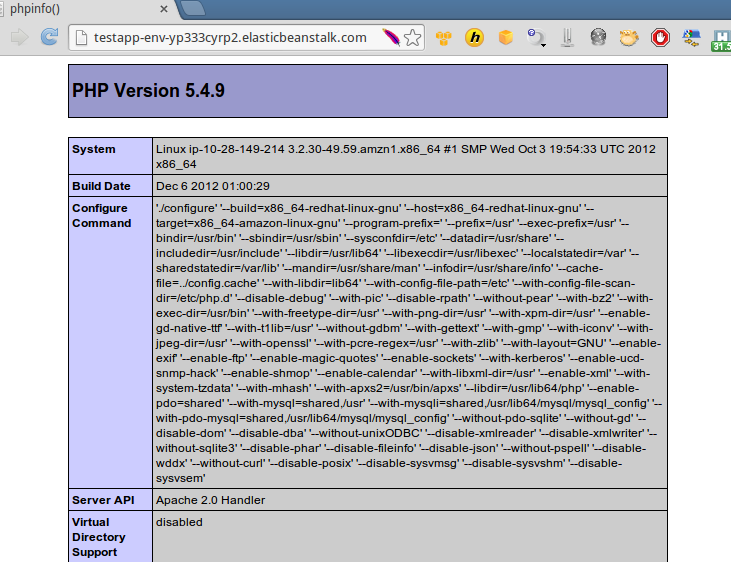Click the '--disable-debug' configure option
Viewport: 731px width, 562px height.
coord(282,298)
